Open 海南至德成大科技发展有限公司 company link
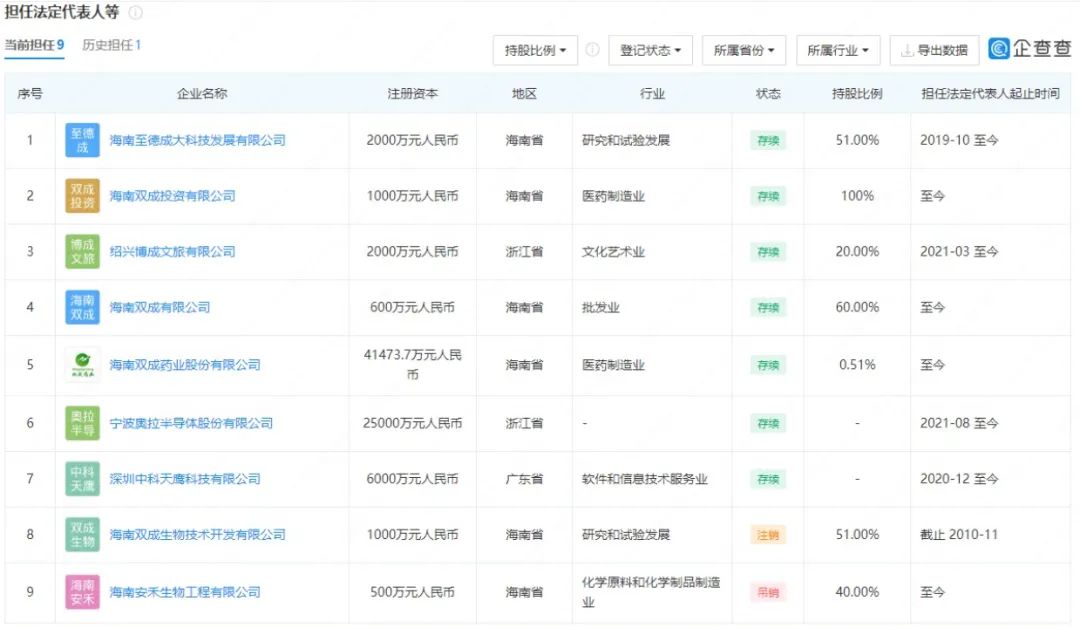 tap(197, 141)
